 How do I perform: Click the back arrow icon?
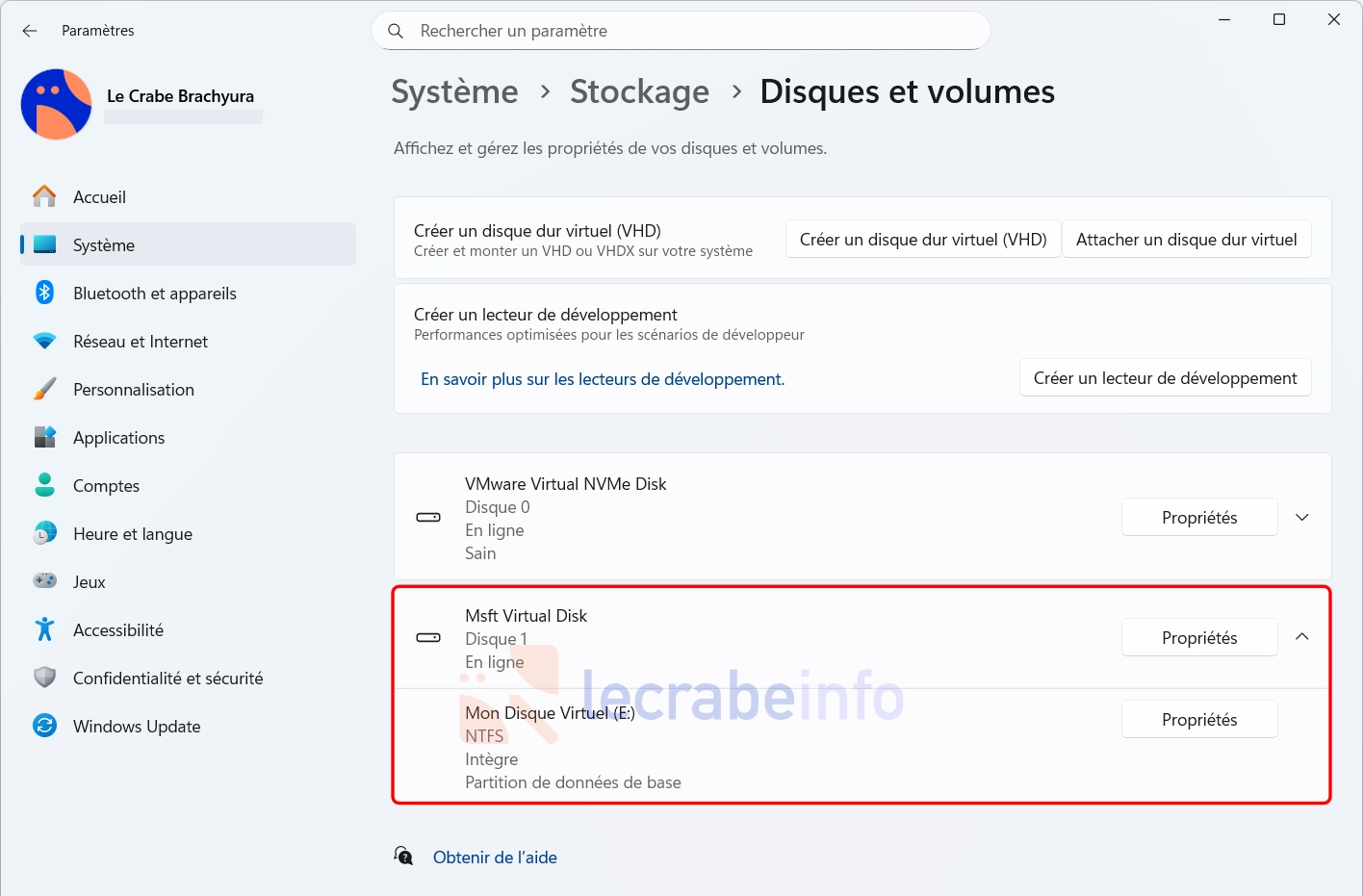[30, 31]
